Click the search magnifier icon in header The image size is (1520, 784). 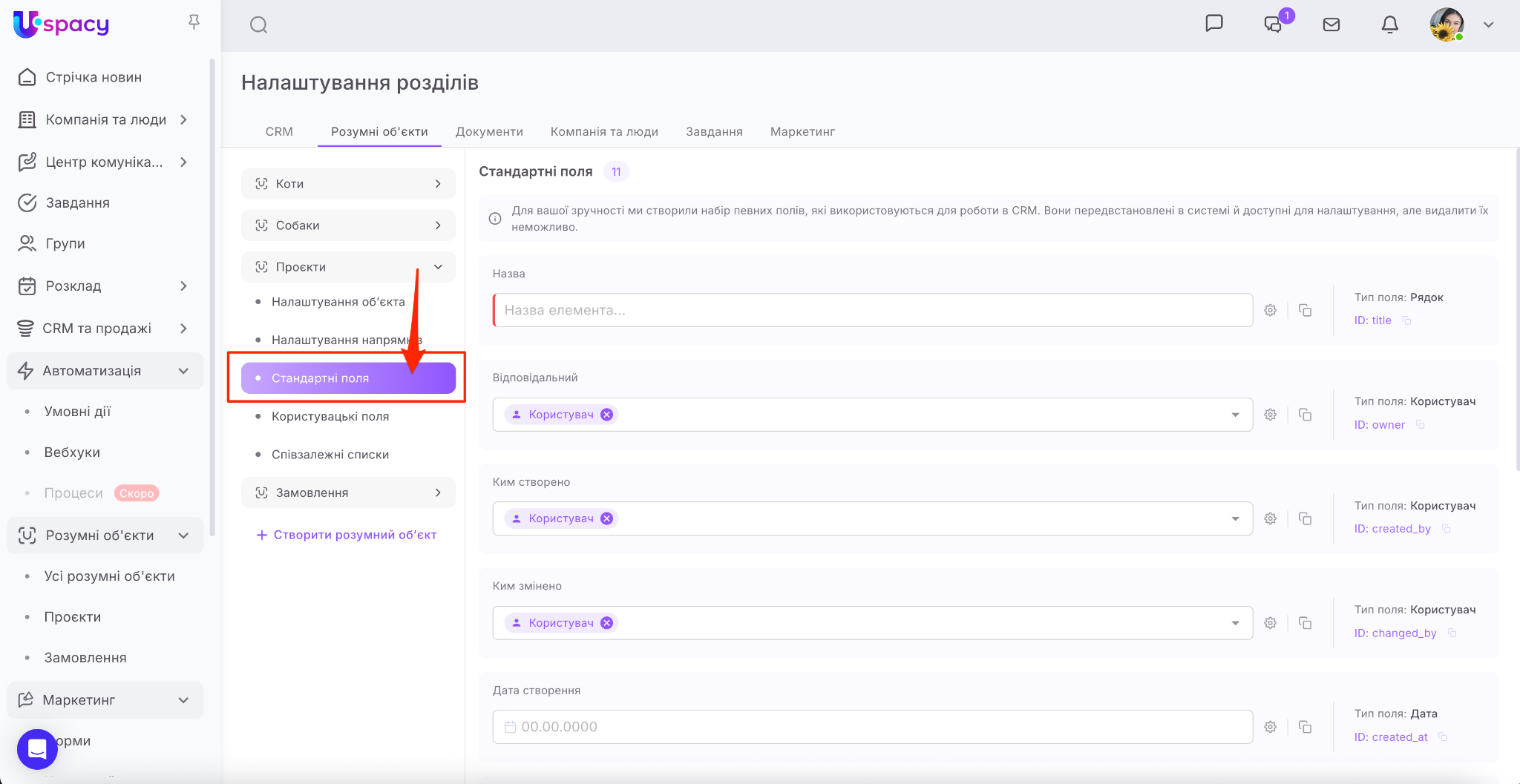click(258, 25)
